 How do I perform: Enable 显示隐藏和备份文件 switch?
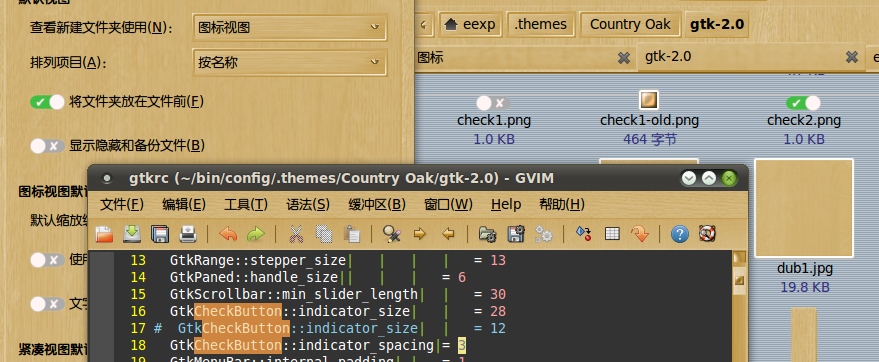(x=47, y=146)
